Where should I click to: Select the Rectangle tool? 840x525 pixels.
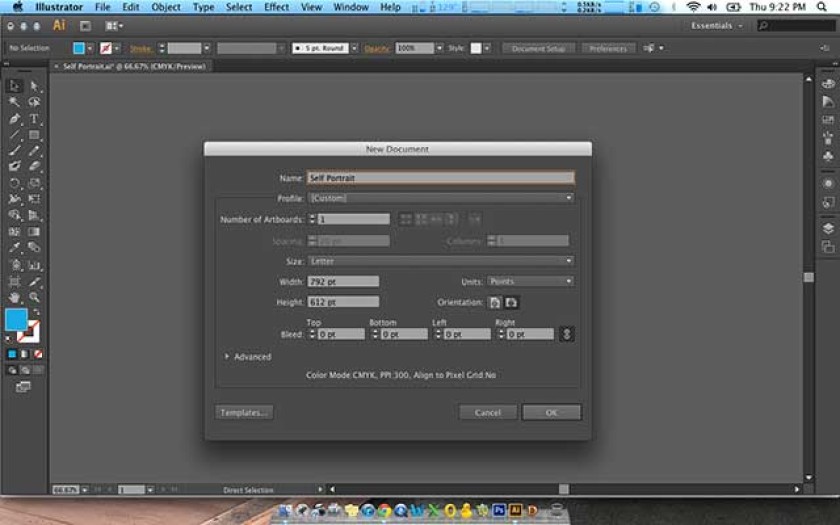(34, 135)
